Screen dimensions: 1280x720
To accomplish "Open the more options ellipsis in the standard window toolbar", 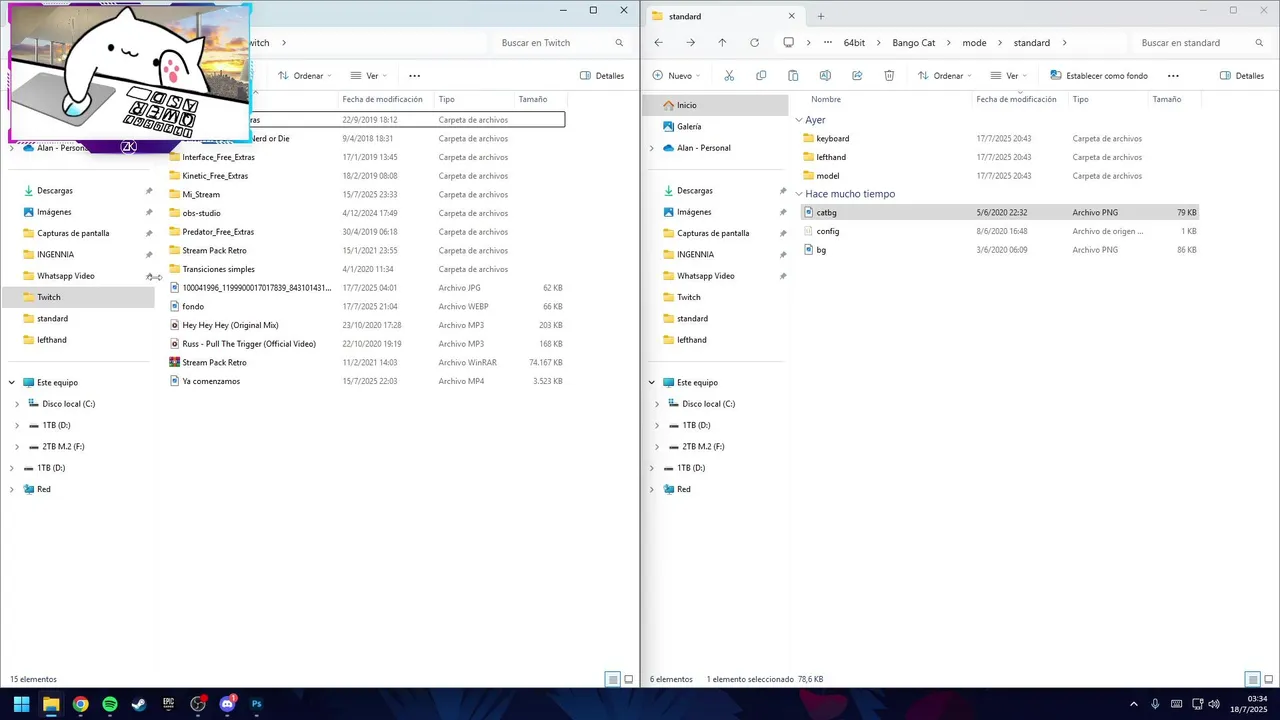I will point(1173,76).
